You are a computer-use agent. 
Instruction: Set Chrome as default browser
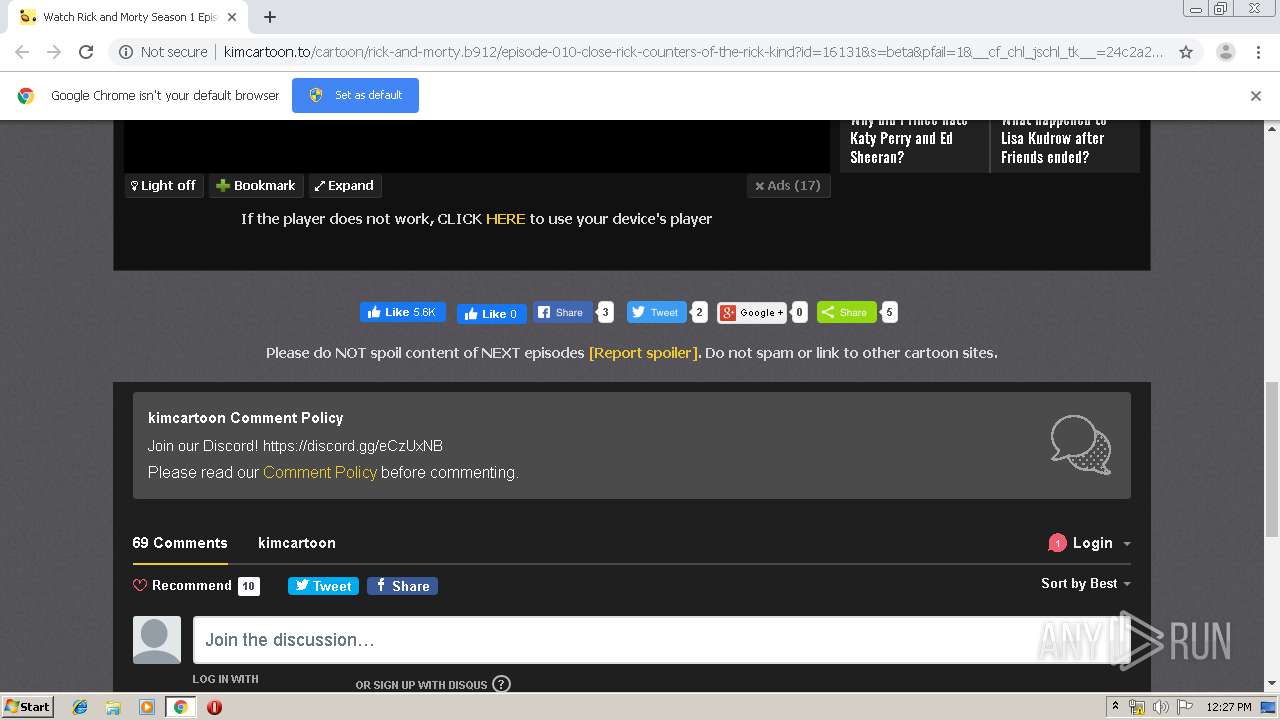point(355,95)
